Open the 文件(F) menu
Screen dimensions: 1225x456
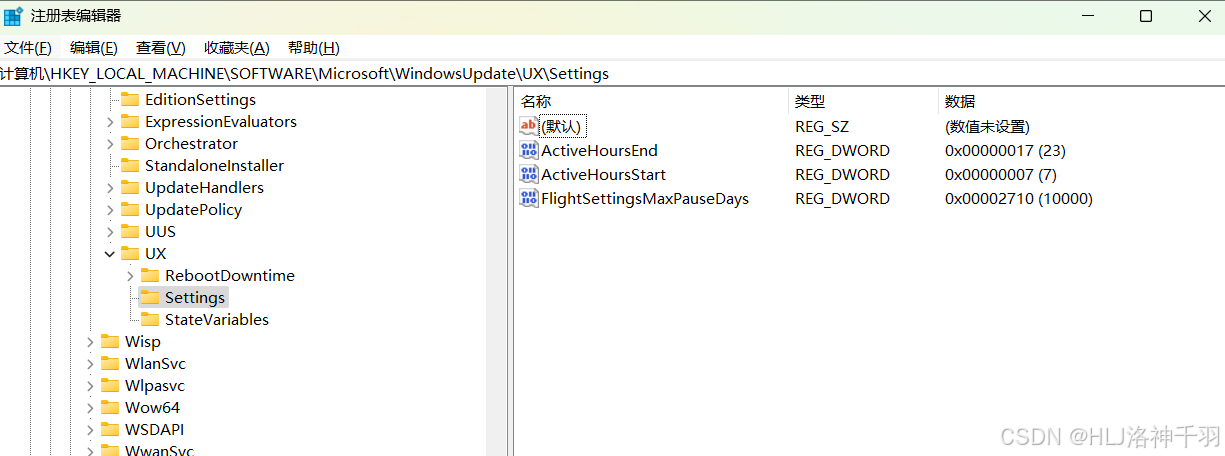tap(28, 48)
